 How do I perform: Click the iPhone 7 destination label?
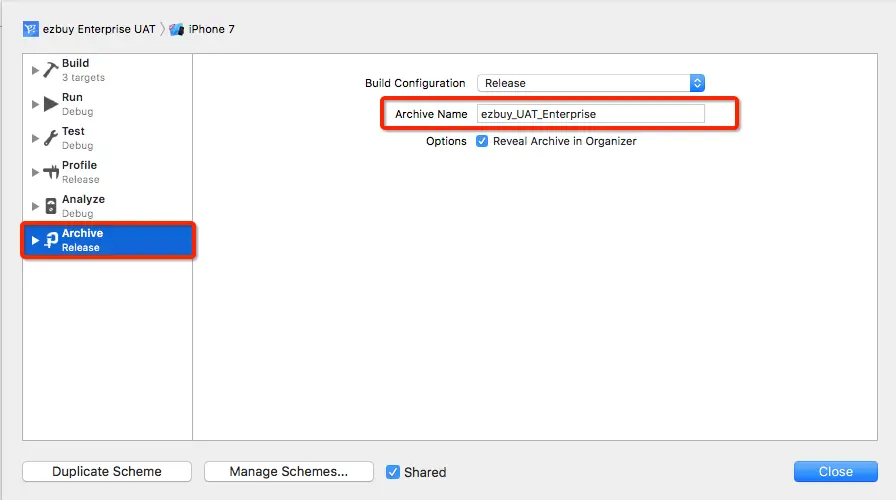[x=211, y=29]
